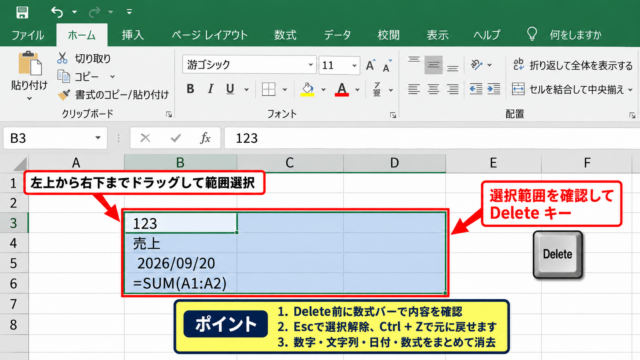Switch to the 校閲 tab
The image size is (640, 360).
(x=388, y=35)
